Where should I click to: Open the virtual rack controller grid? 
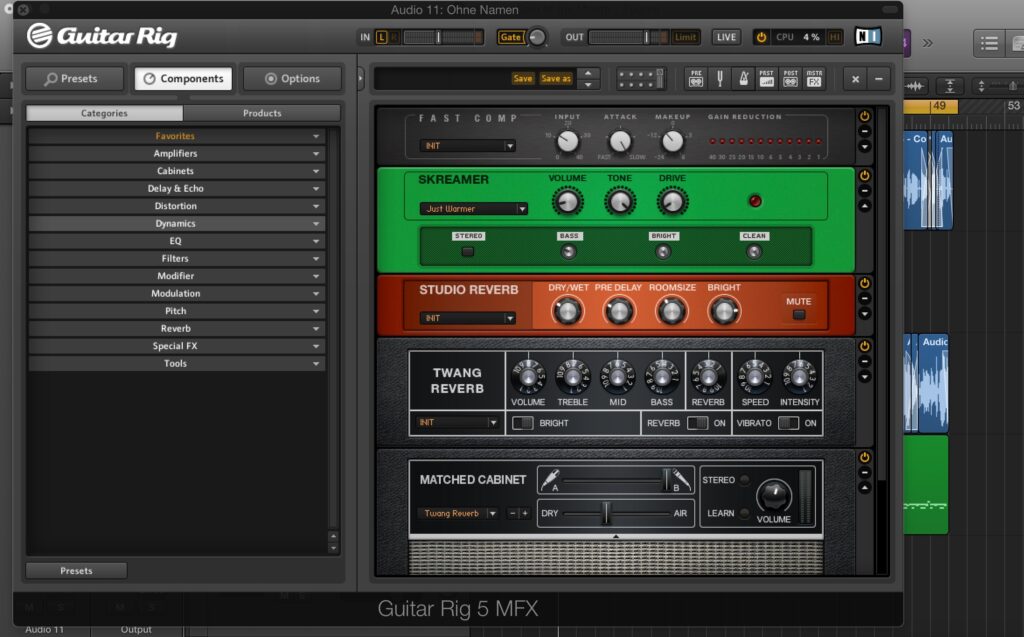[641, 78]
